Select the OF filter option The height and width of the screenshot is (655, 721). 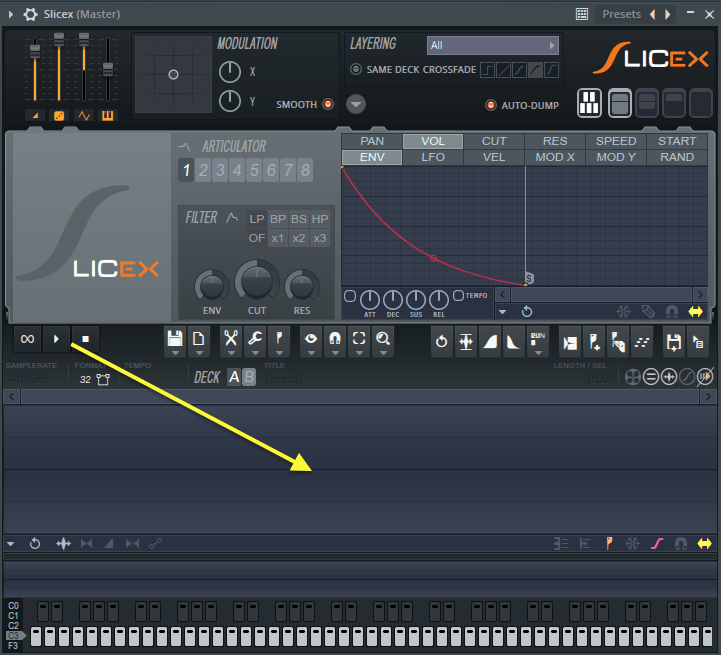click(257, 238)
